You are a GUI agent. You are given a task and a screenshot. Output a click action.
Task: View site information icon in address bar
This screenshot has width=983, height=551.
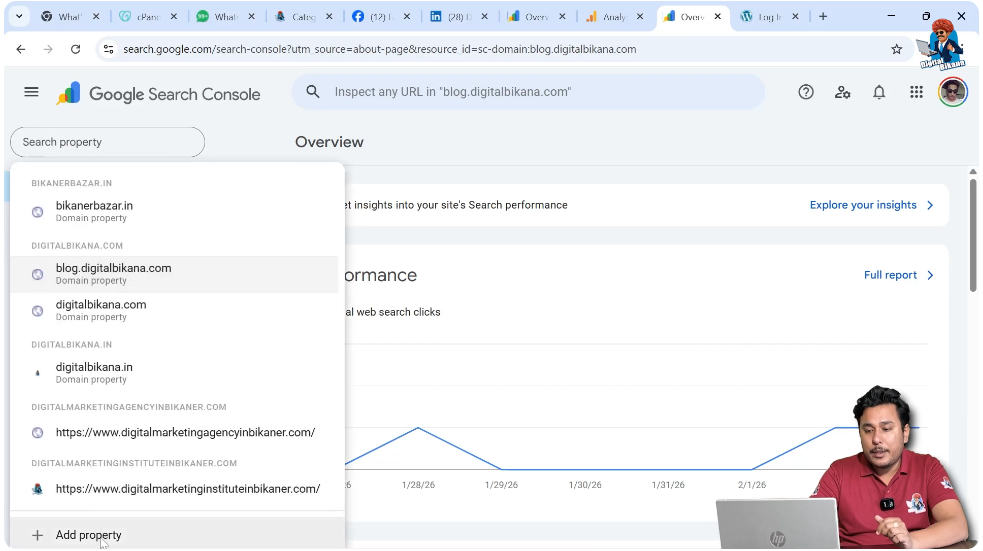click(x=108, y=49)
